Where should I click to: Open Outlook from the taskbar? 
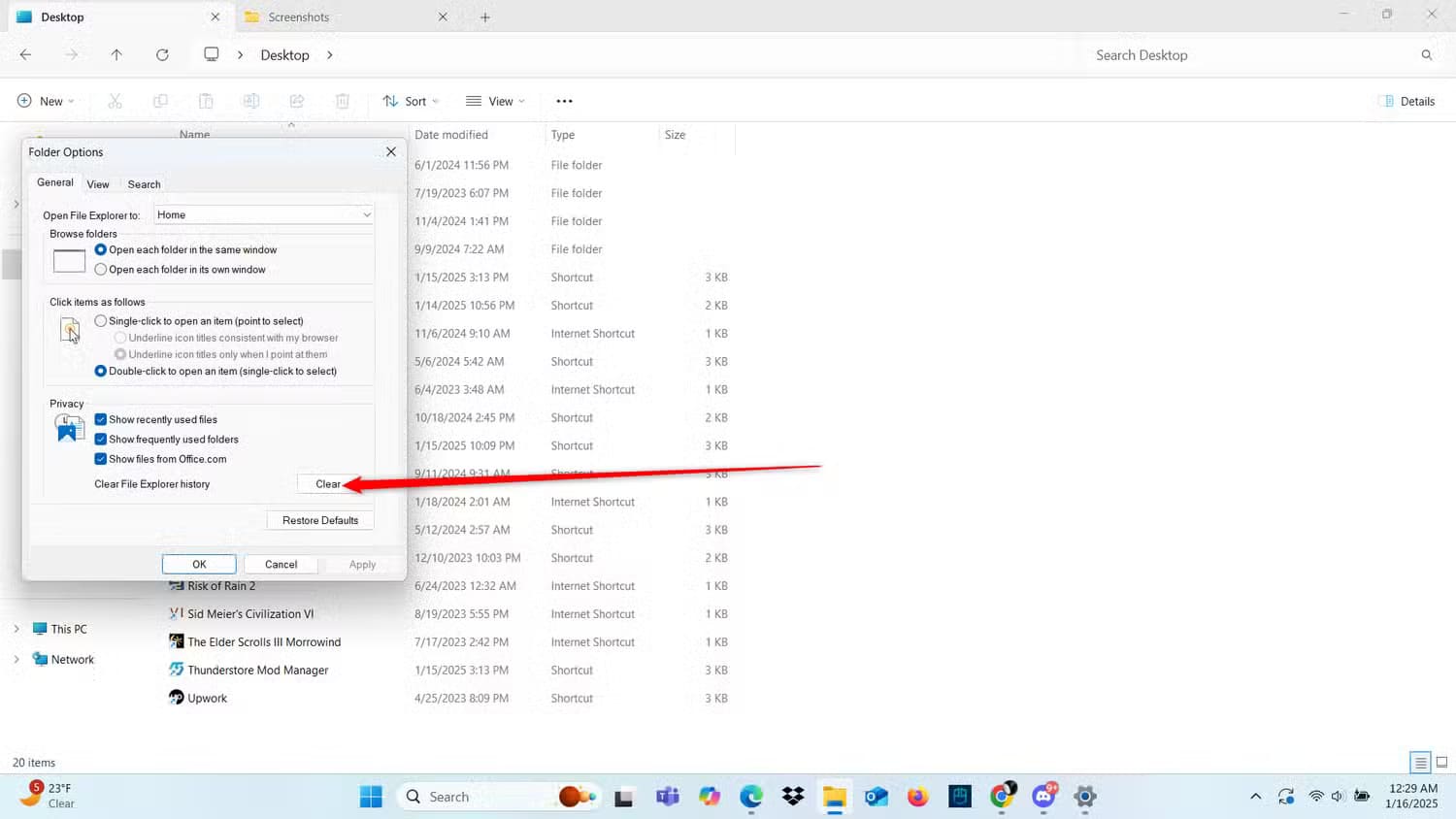tap(877, 797)
